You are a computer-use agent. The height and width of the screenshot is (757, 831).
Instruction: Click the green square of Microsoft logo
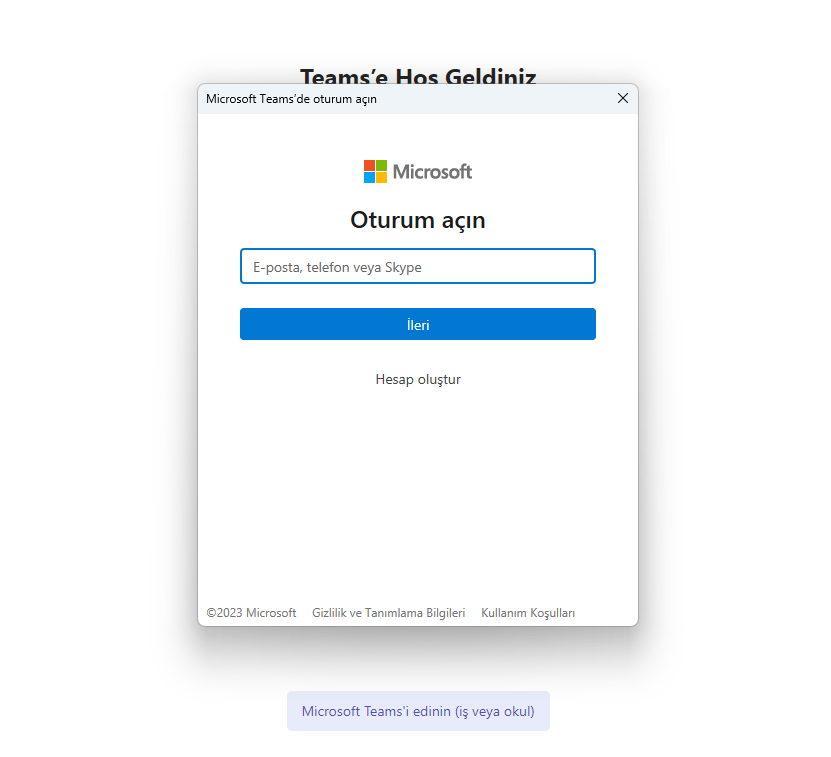click(x=381, y=165)
